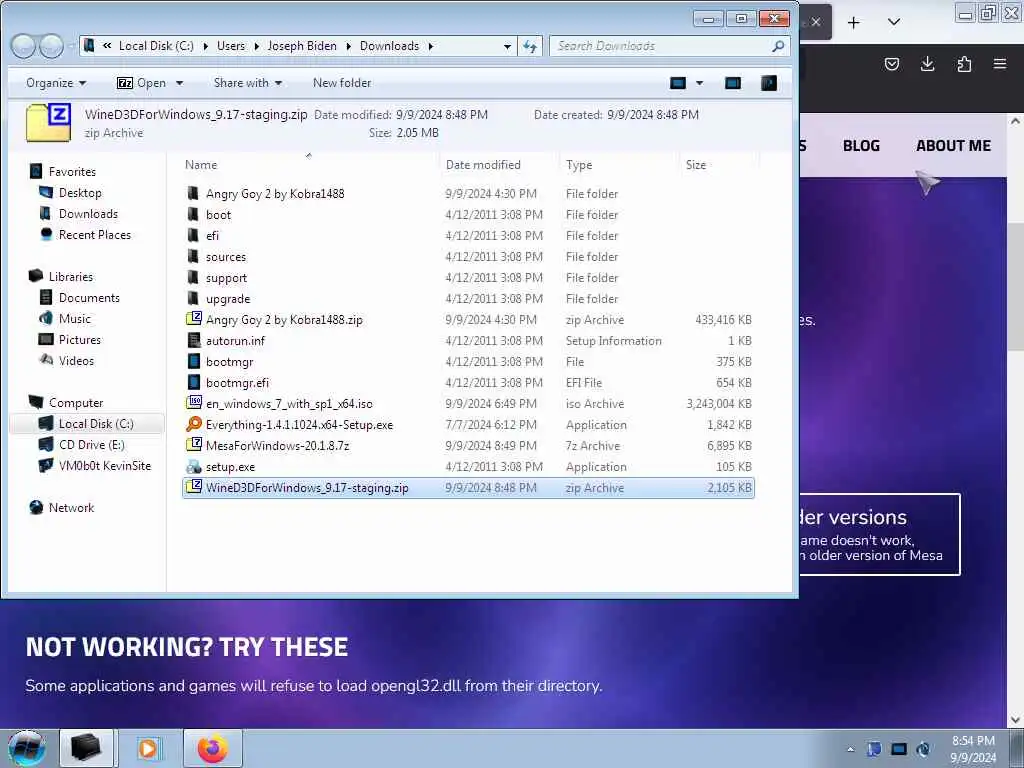
Task: Click Firefox save to Pocket icon
Action: point(891,64)
